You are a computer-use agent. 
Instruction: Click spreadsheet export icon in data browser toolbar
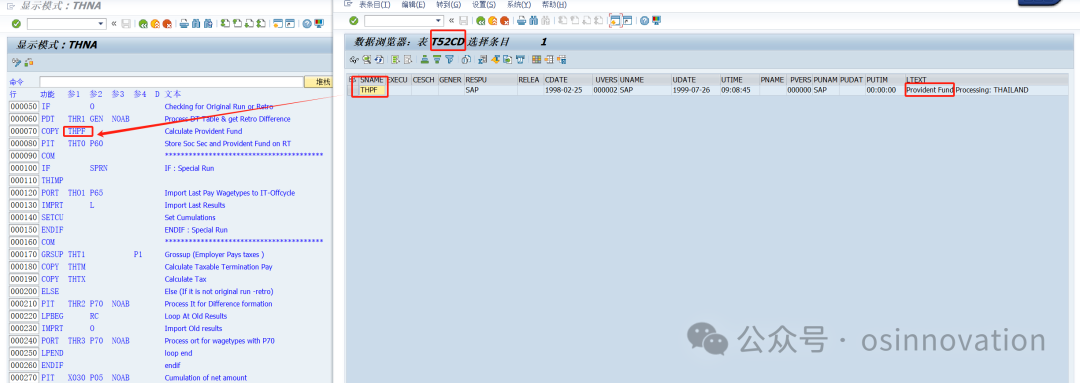pos(482,60)
